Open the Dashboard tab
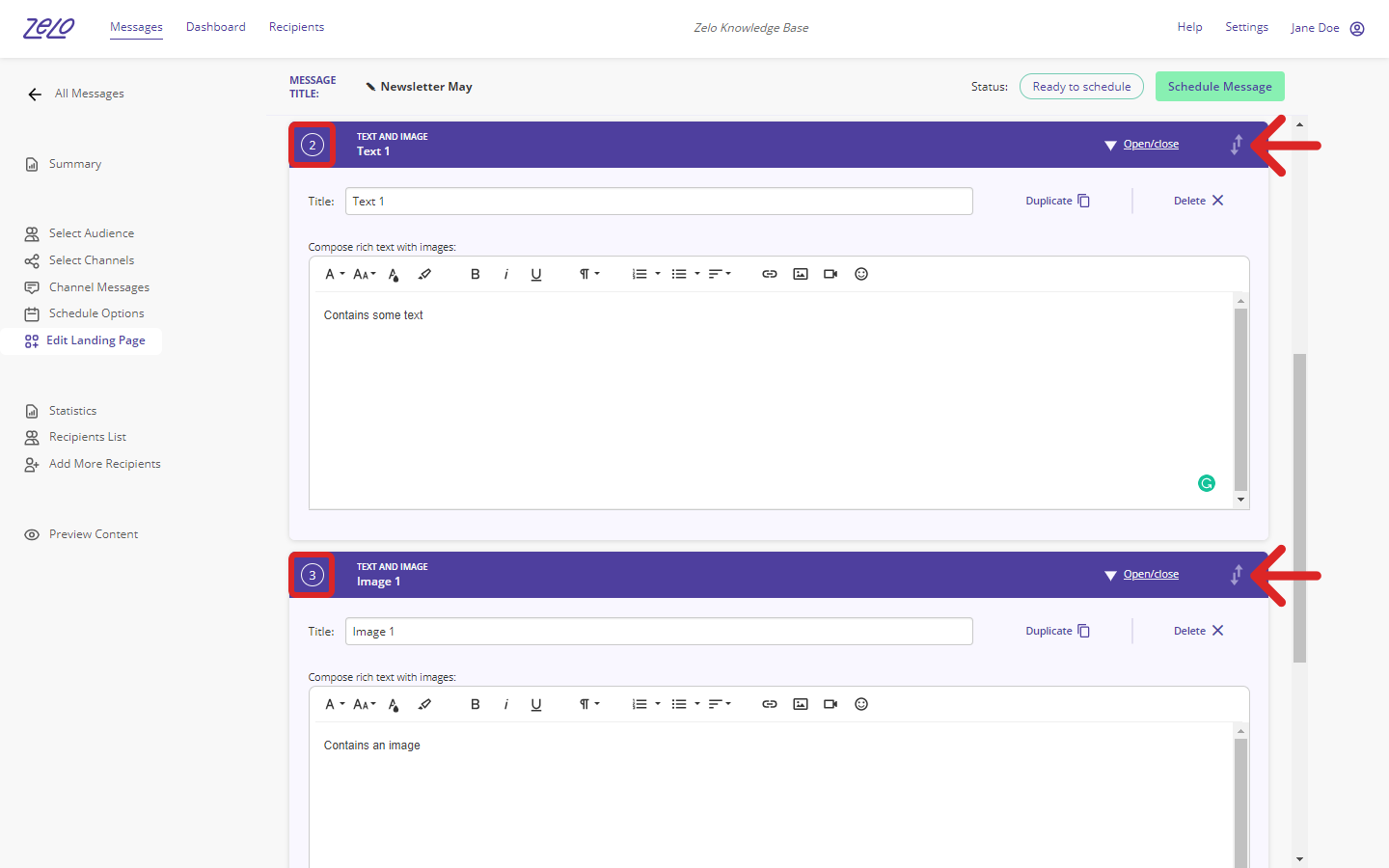Image resolution: width=1389 pixels, height=868 pixels. (216, 27)
